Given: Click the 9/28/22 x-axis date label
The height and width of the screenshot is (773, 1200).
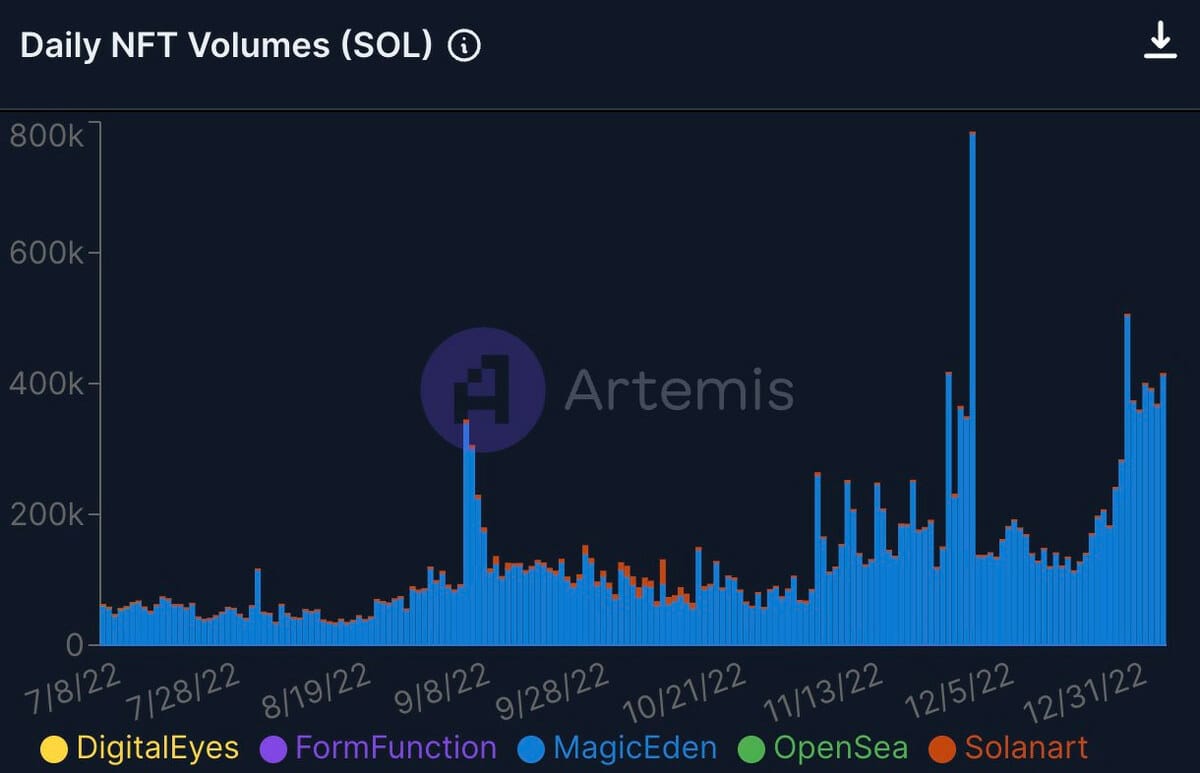Looking at the screenshot, I should [x=553, y=692].
